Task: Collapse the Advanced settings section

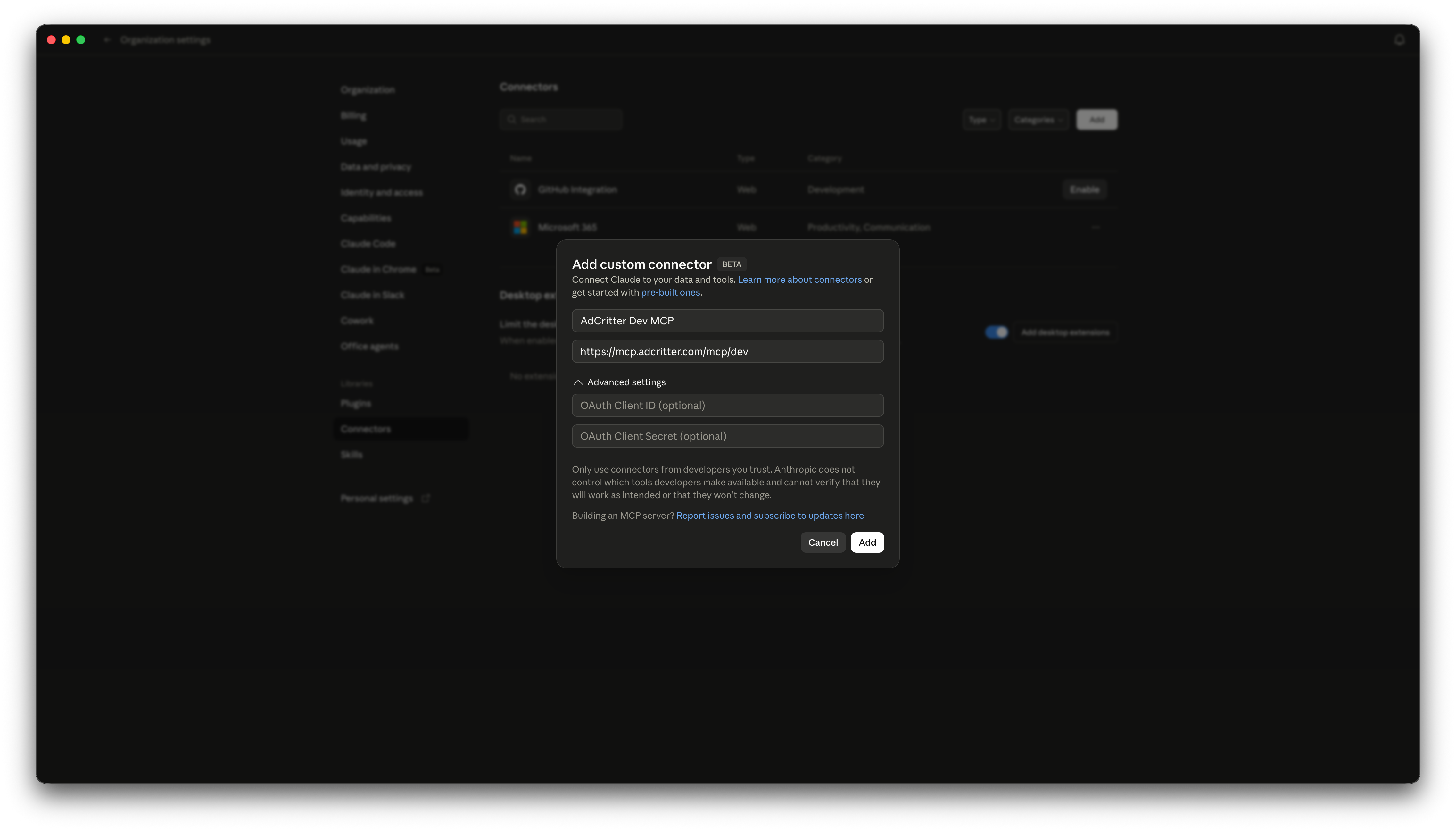Action: coord(619,382)
